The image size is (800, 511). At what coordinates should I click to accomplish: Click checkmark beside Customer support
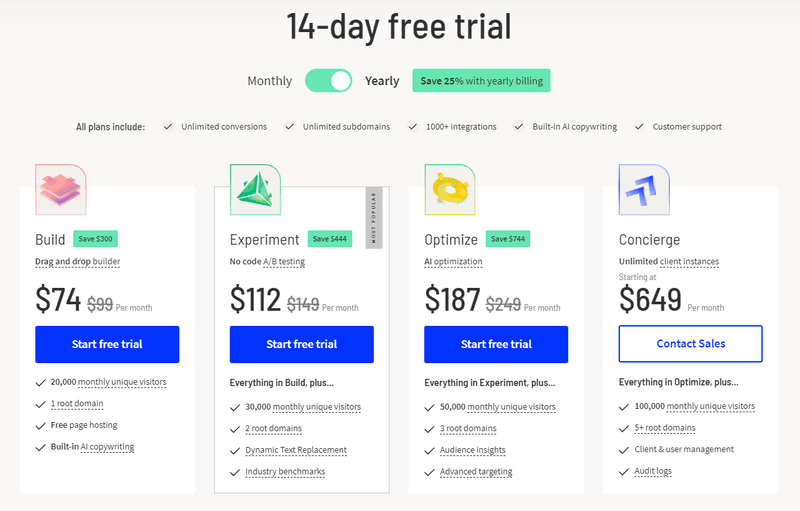(639, 127)
